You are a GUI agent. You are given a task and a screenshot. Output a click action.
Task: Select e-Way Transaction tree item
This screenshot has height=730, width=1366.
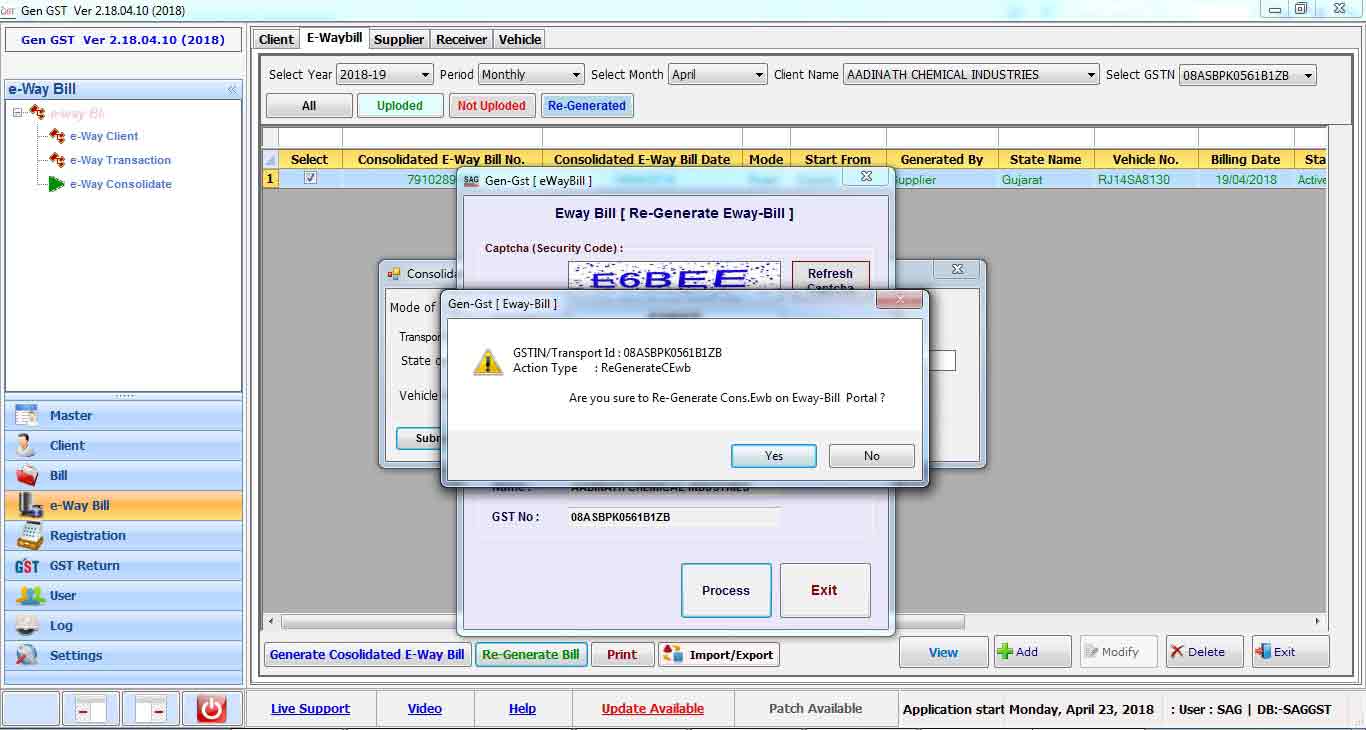[120, 160]
